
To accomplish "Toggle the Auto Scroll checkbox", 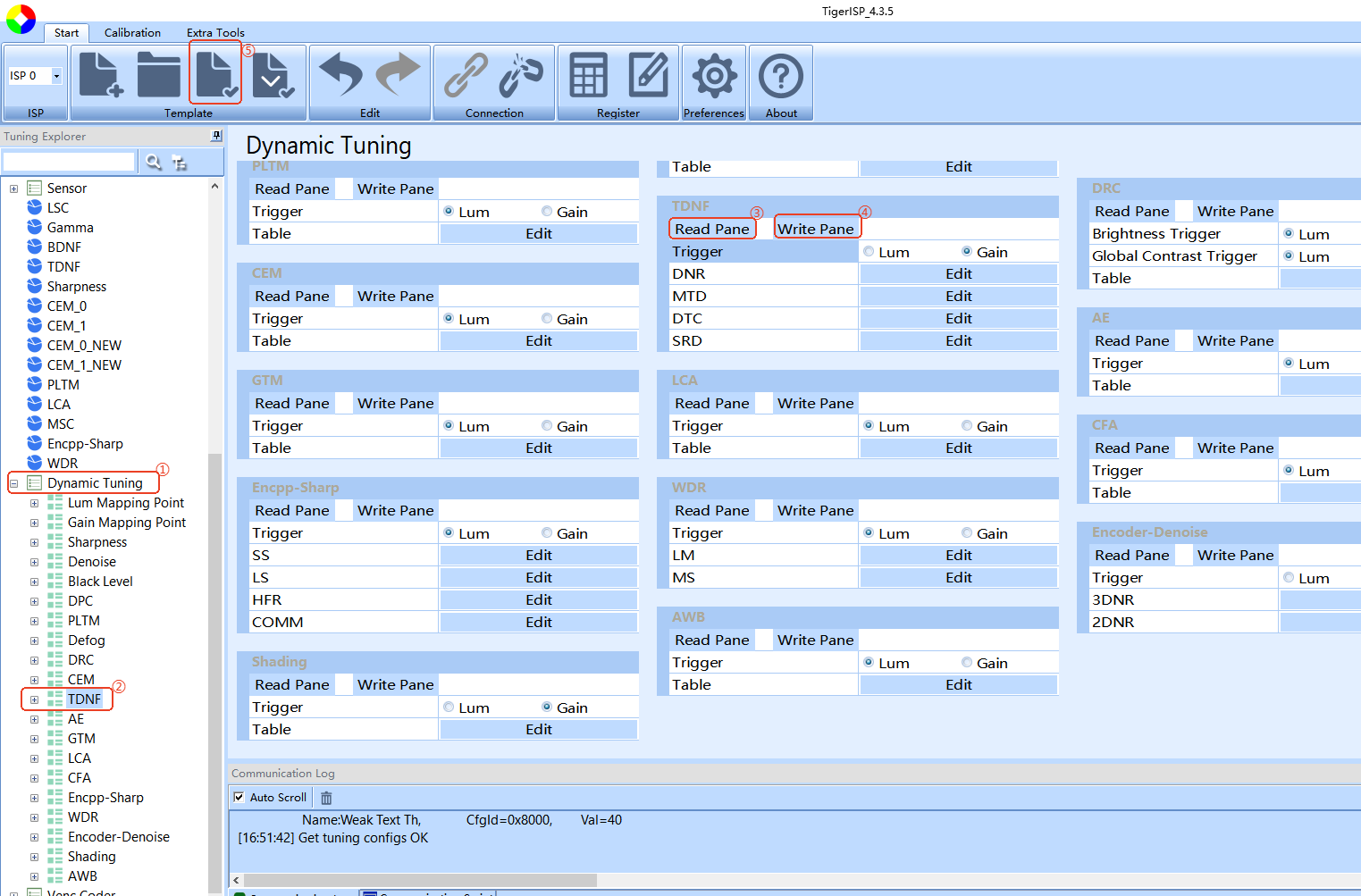I will pyautogui.click(x=239, y=797).
